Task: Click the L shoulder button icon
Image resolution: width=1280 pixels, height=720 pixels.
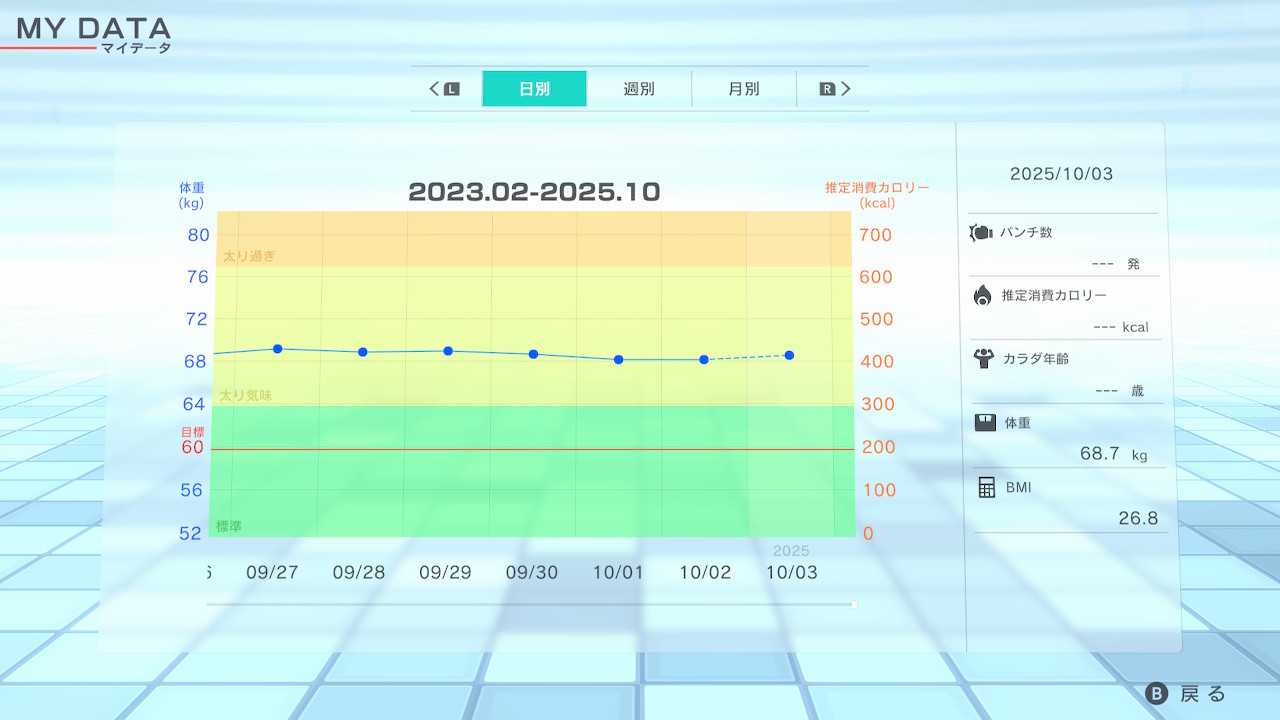Action: click(x=451, y=89)
